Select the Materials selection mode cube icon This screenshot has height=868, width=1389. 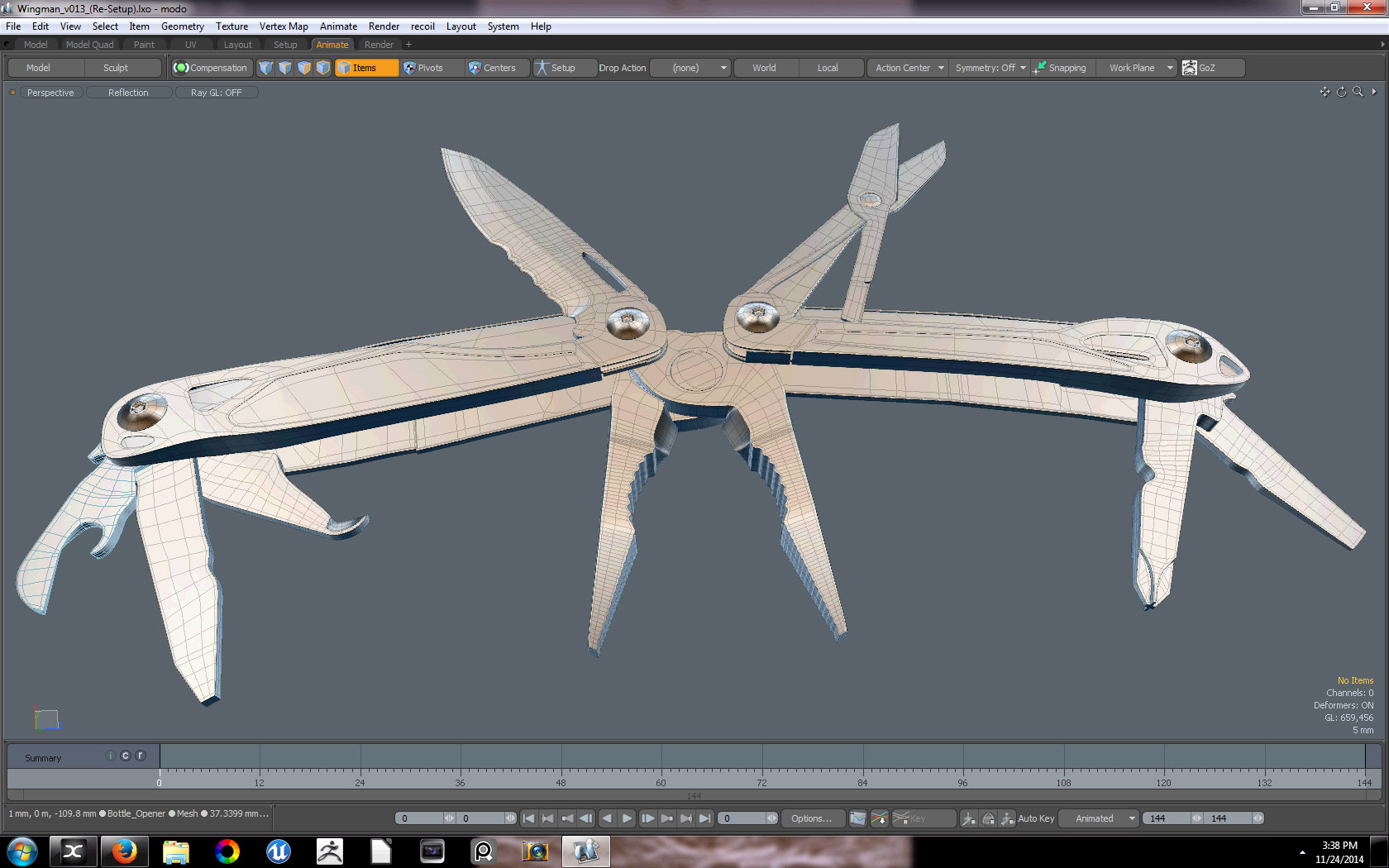323,68
